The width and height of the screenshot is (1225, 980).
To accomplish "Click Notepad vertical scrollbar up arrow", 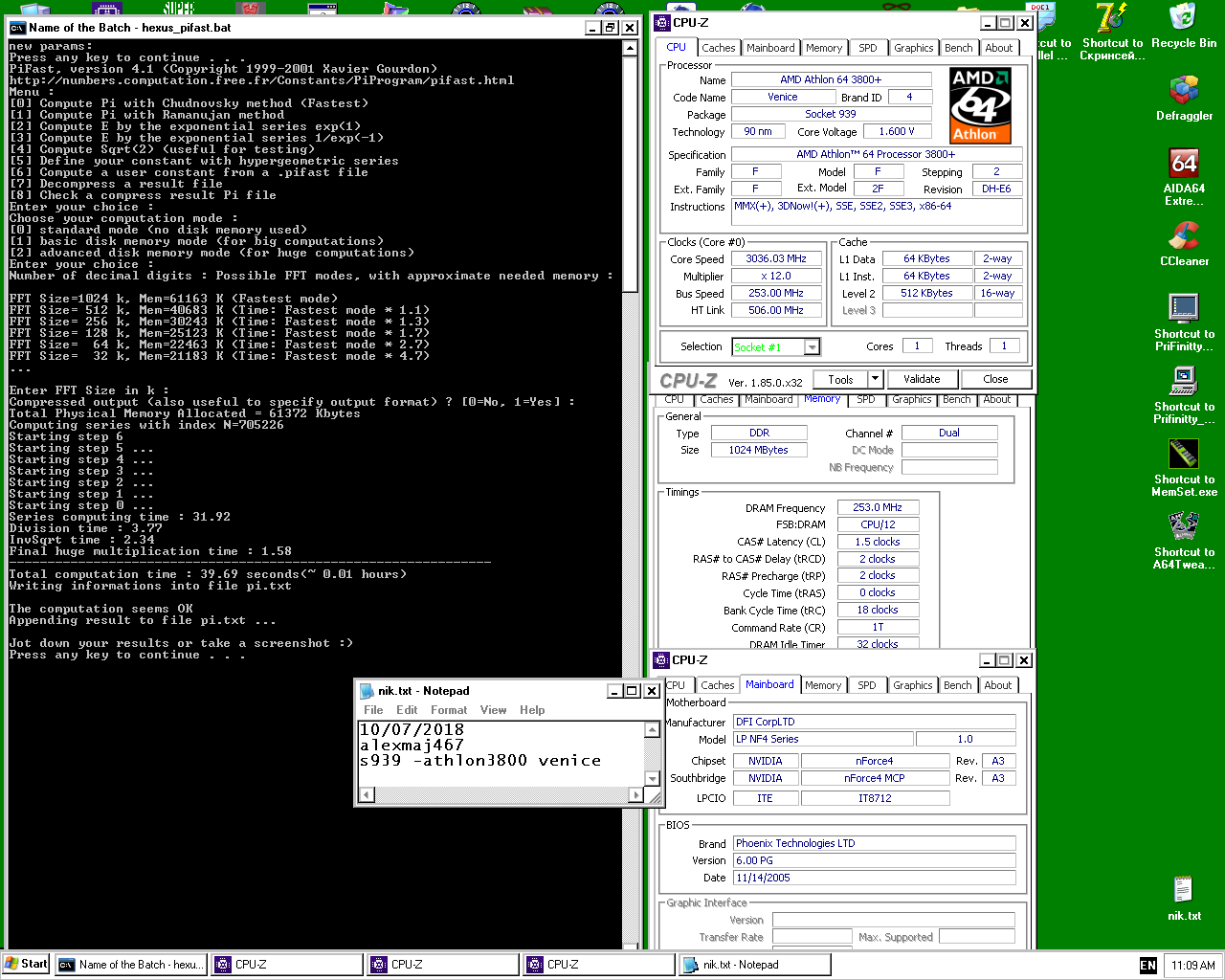I will [x=652, y=730].
